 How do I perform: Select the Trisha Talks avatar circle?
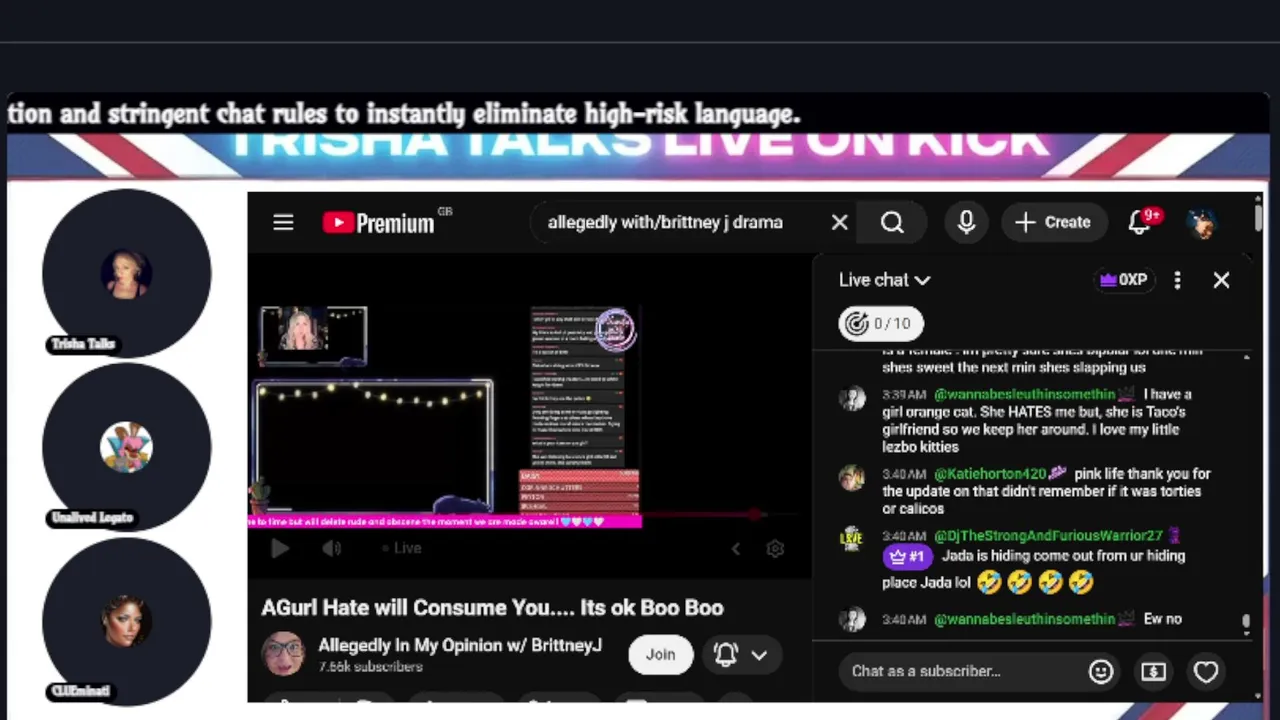pyautogui.click(x=127, y=273)
